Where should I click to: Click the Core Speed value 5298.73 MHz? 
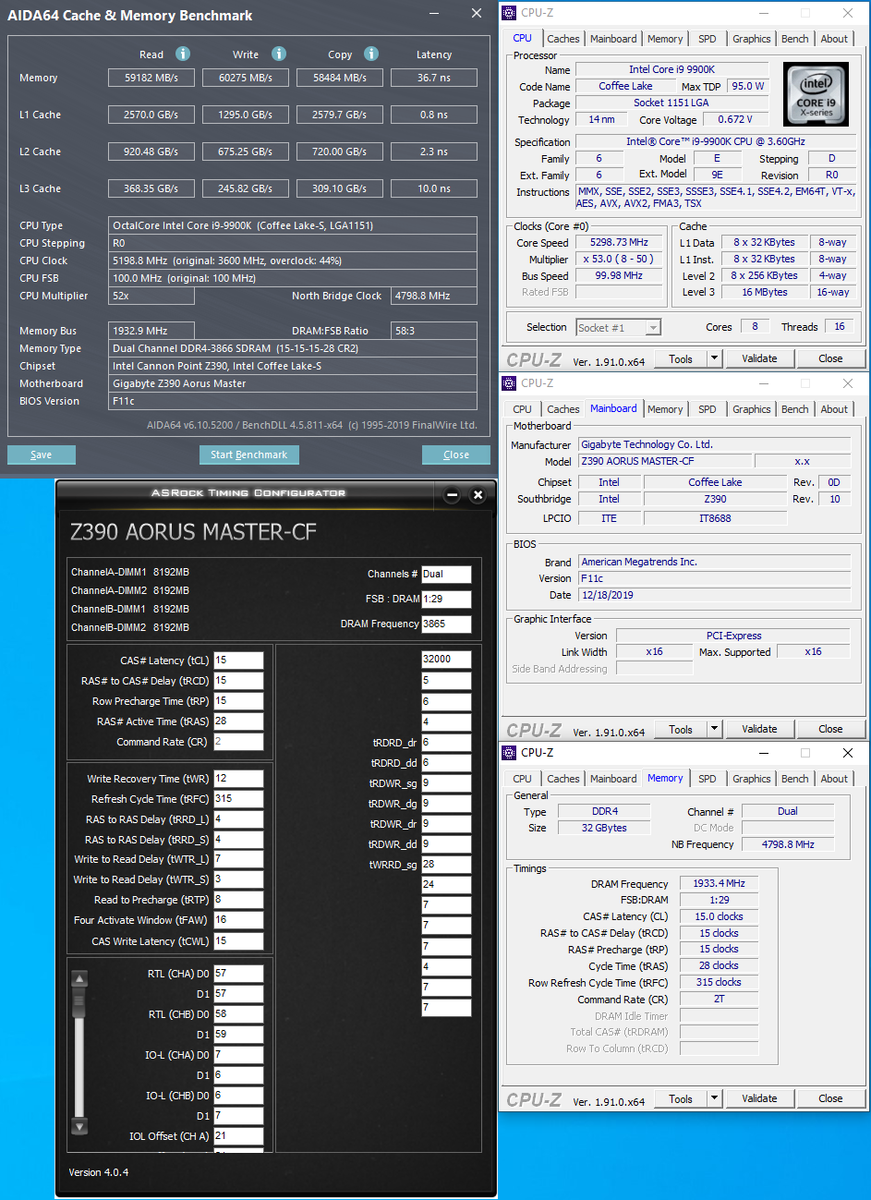618,243
